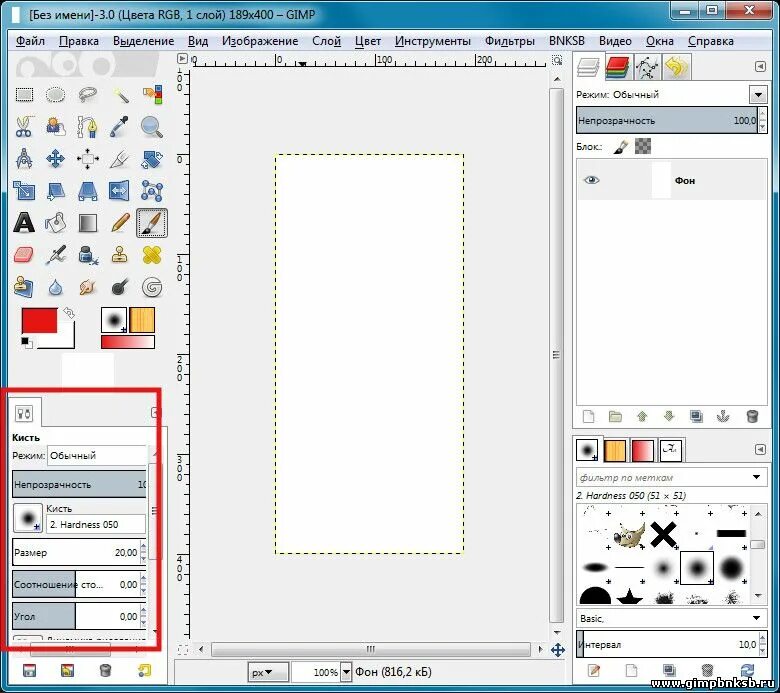The height and width of the screenshot is (693, 780).
Task: Select the Clone stamp tool
Action: pyautogui.click(x=120, y=255)
